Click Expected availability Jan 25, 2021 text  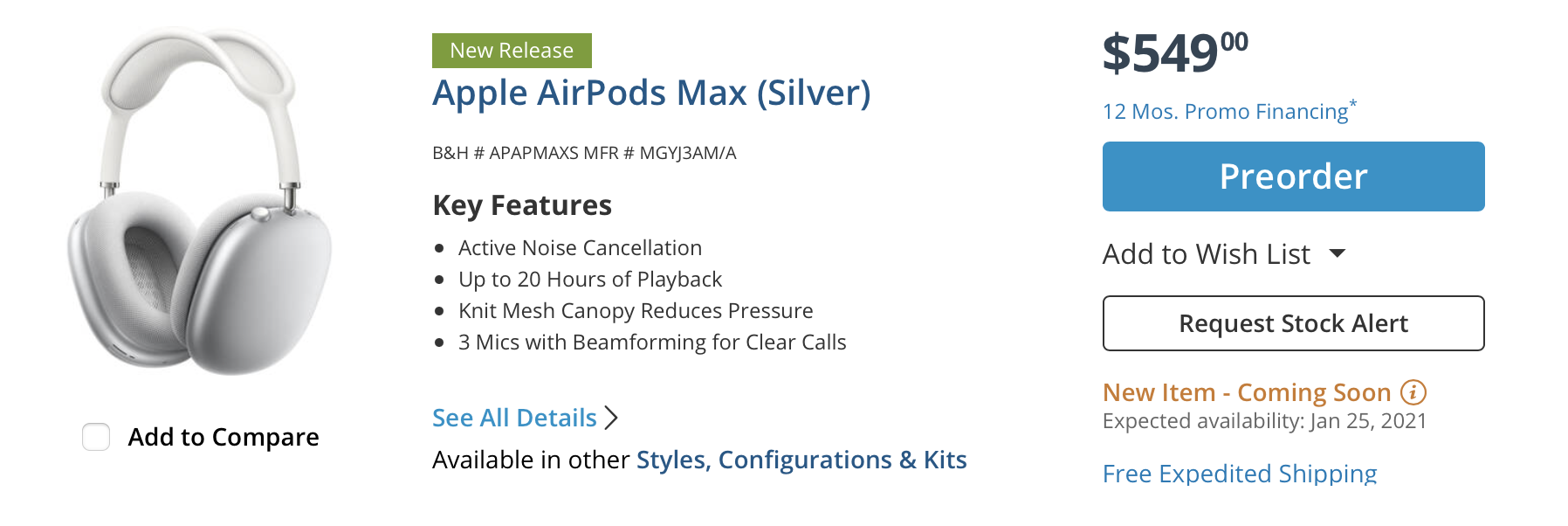click(x=1264, y=421)
